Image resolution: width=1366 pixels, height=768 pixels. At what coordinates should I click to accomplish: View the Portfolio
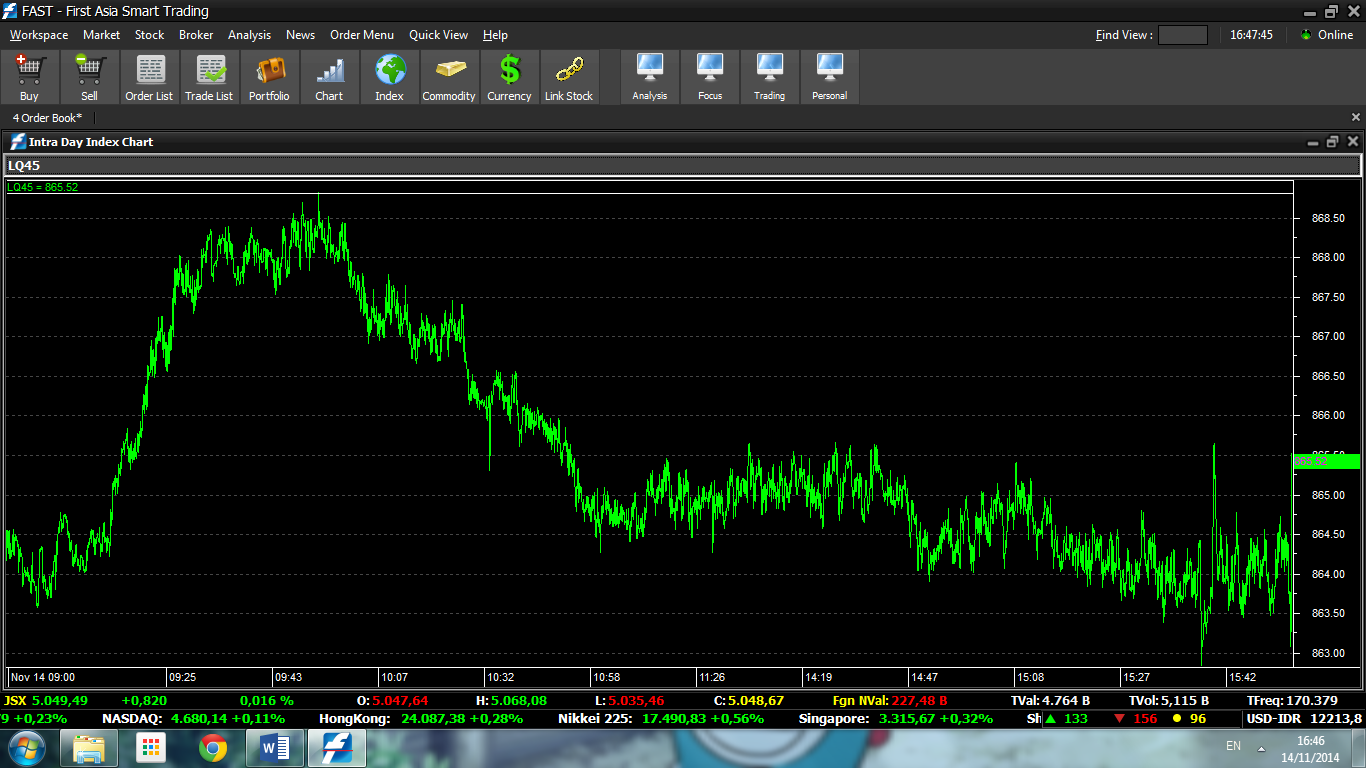[x=269, y=78]
